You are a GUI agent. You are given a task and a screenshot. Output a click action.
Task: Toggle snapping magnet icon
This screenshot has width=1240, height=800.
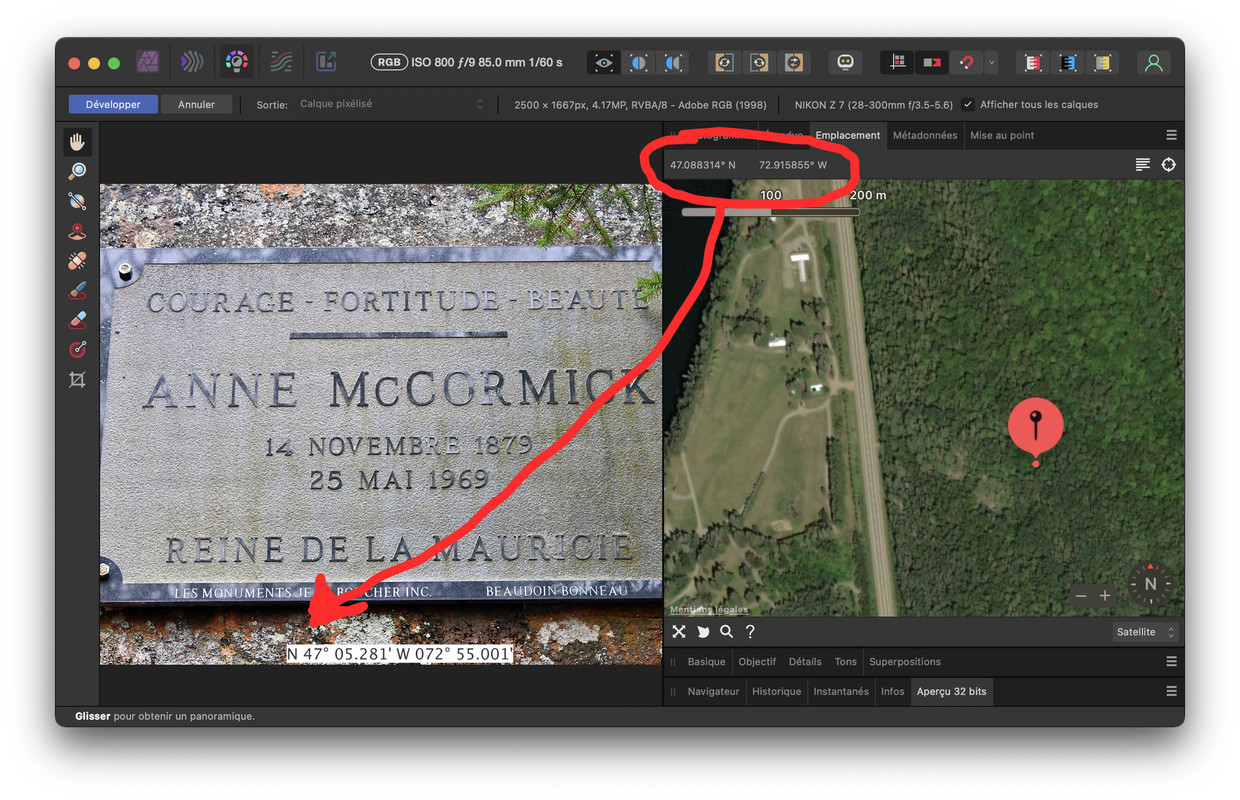click(x=966, y=62)
